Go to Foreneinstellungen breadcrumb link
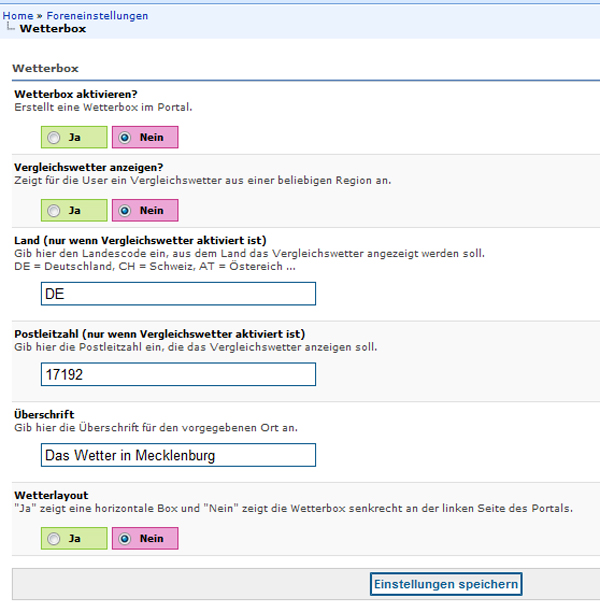Image resolution: width=600 pixels, height=612 pixels. point(97,16)
